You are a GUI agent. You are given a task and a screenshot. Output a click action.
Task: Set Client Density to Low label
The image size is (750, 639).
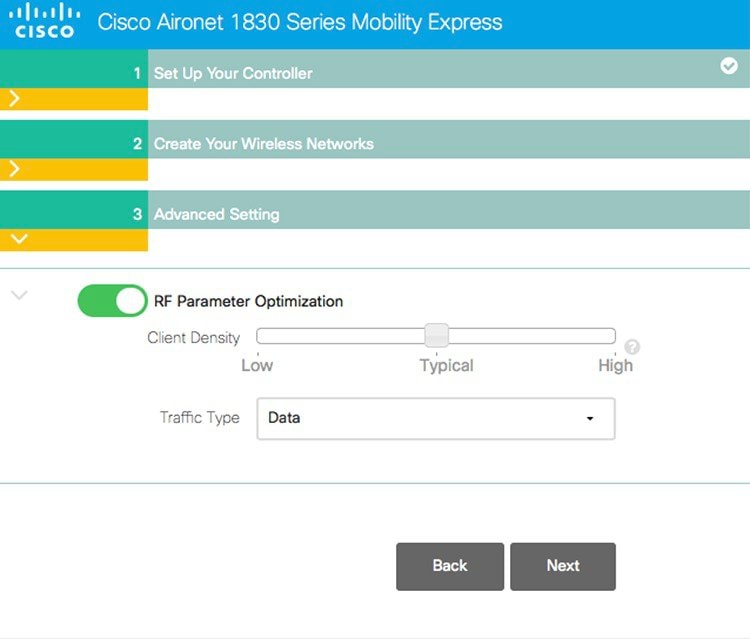pyautogui.click(x=257, y=365)
